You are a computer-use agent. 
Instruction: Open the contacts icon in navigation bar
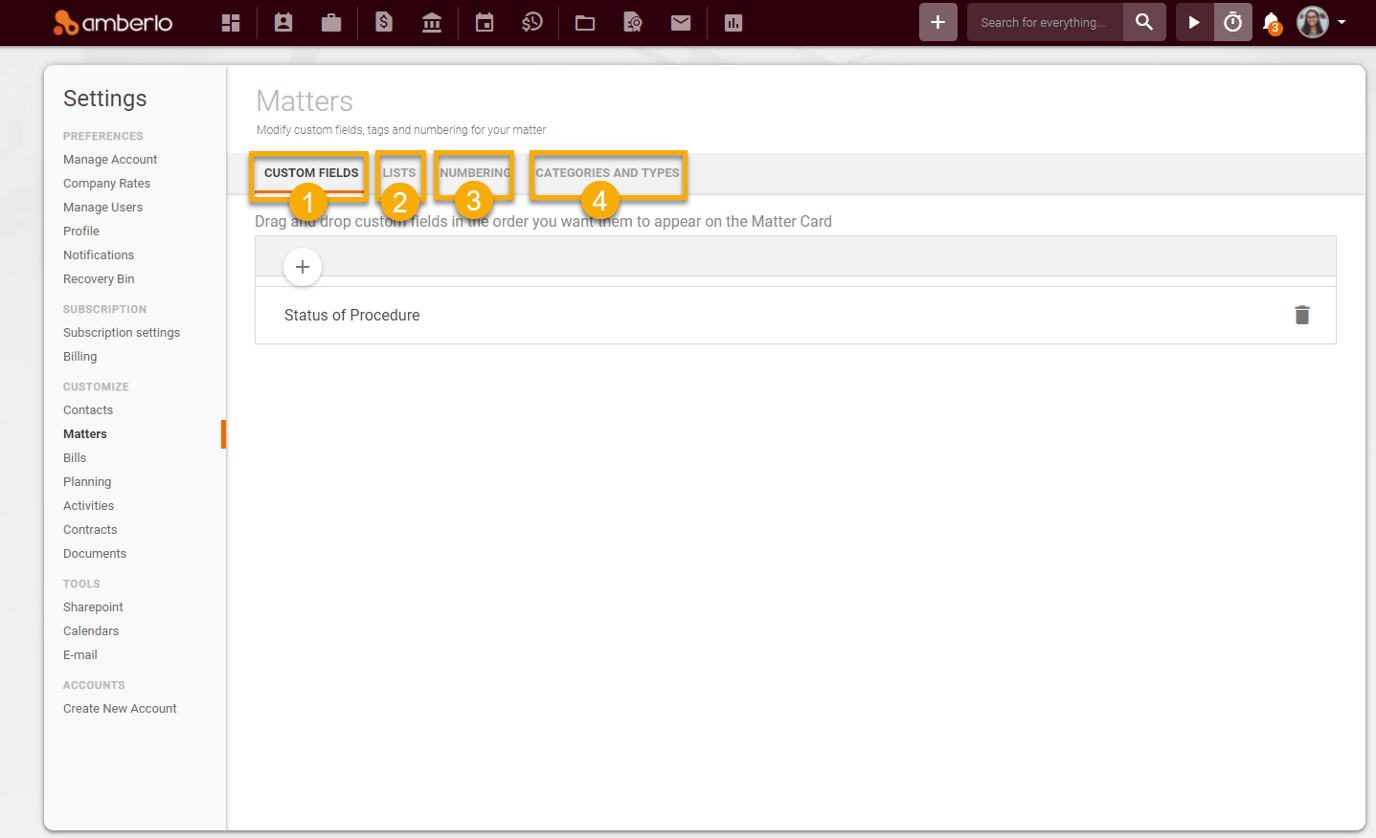(283, 22)
